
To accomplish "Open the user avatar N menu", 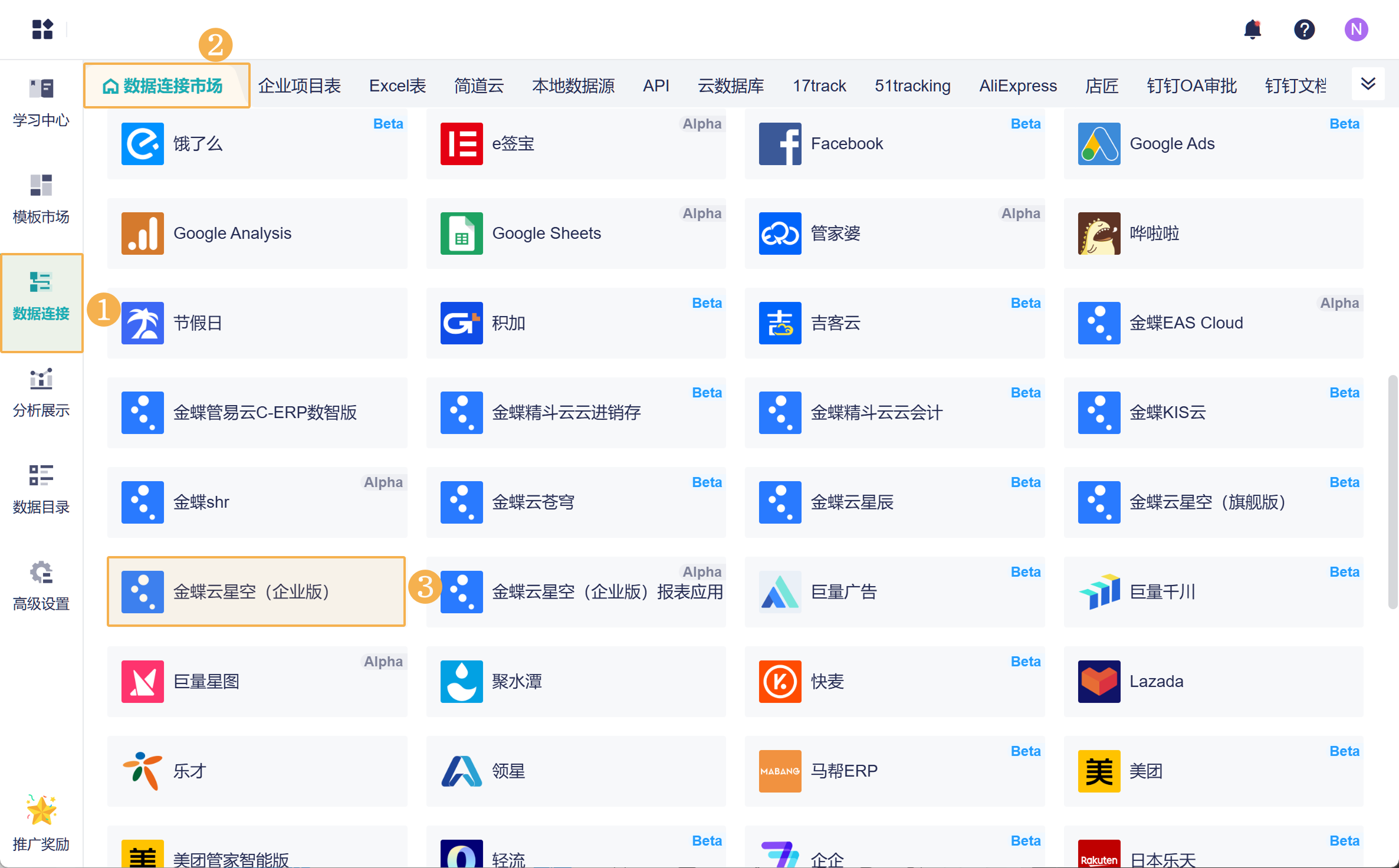I will (x=1356, y=29).
